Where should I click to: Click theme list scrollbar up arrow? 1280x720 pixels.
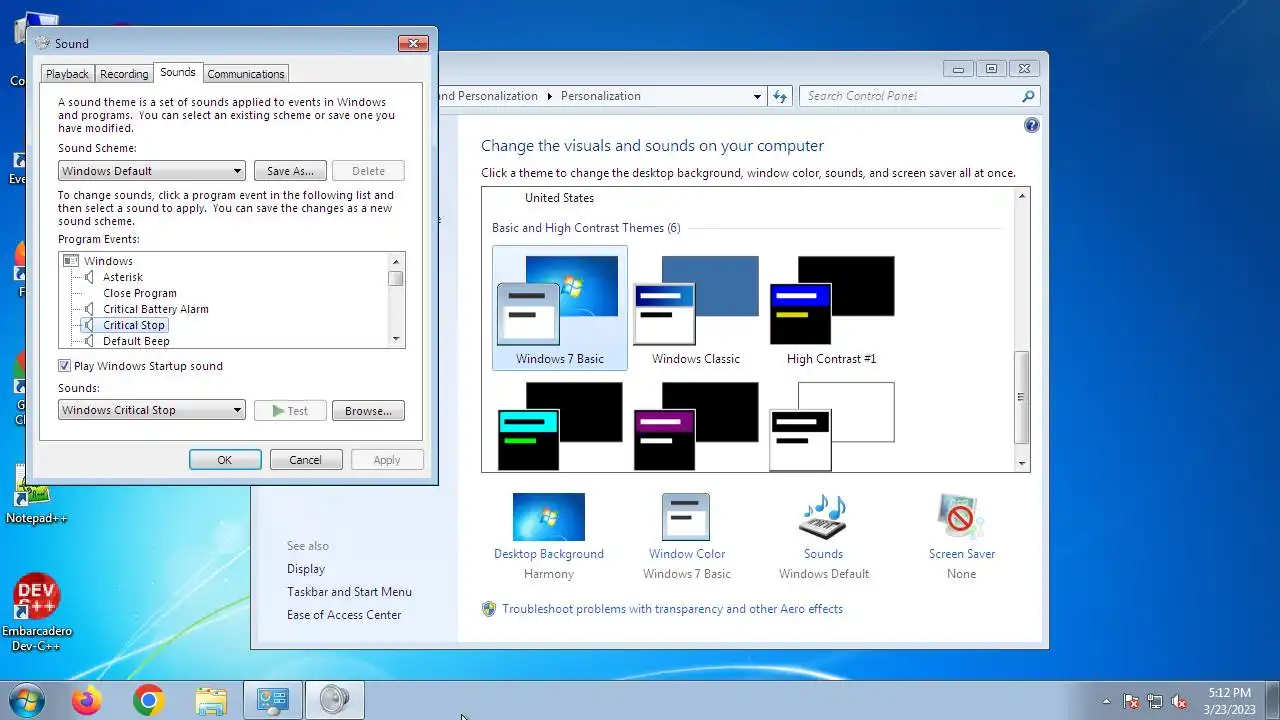point(1022,196)
